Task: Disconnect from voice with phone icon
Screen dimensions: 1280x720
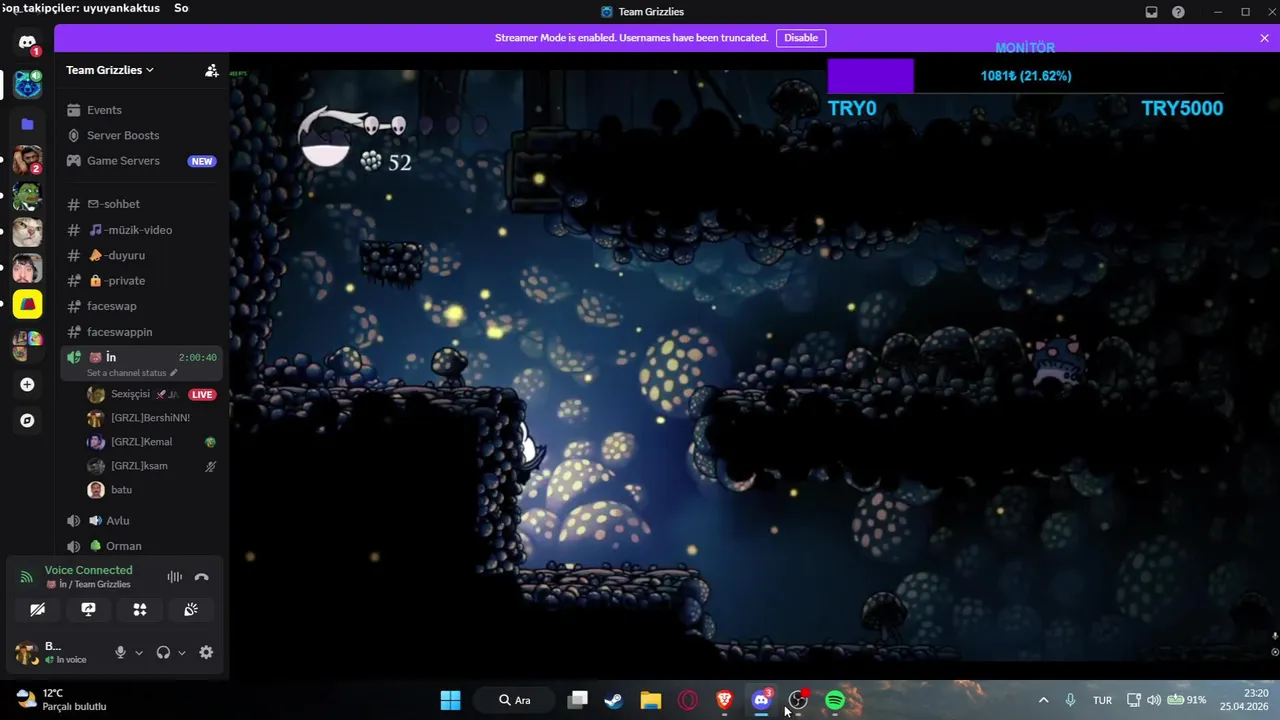Action: coord(202,577)
